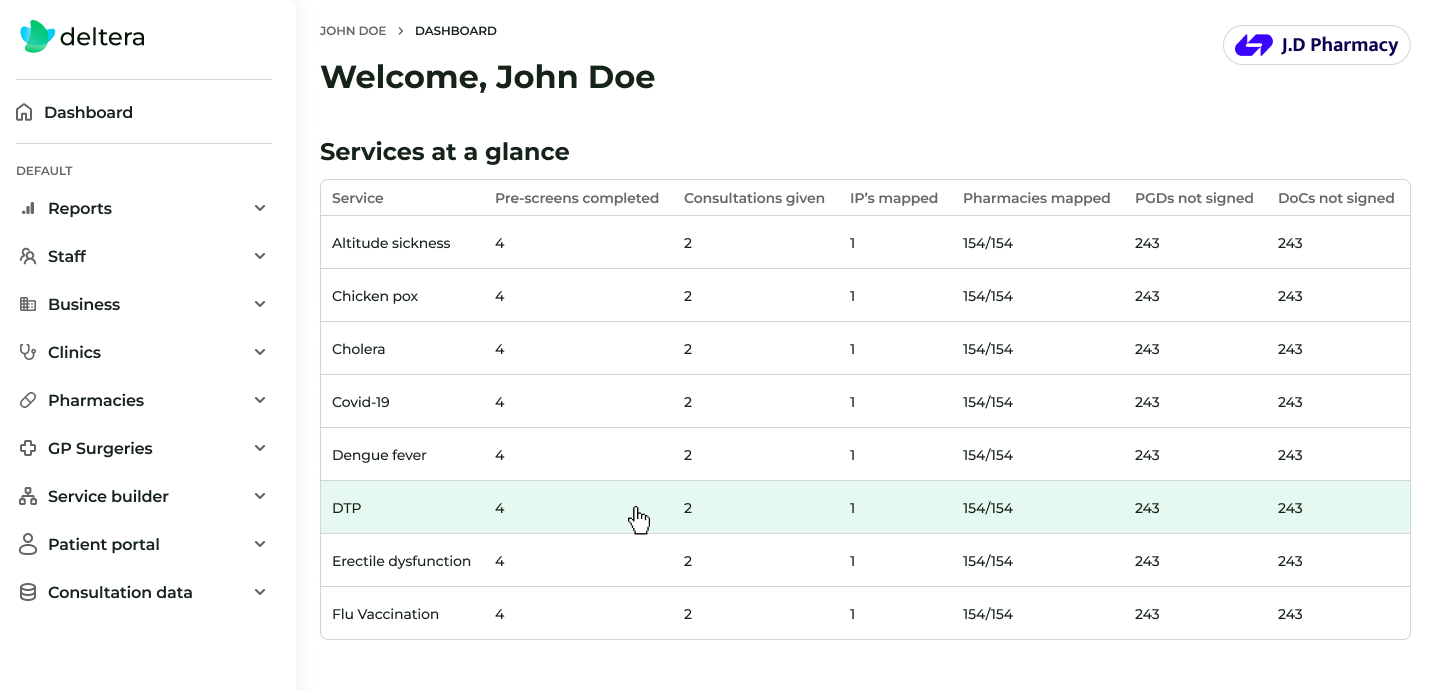Select the Flu Vaccination service

pyautogui.click(x=385, y=614)
